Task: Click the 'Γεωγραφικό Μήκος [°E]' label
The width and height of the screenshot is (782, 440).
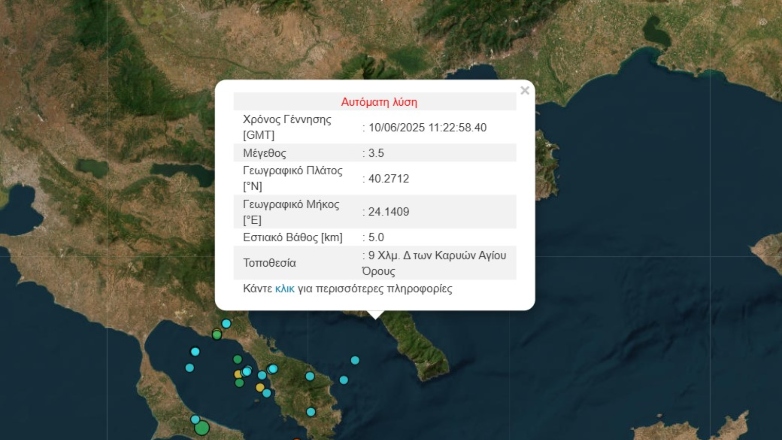Action: (291, 212)
